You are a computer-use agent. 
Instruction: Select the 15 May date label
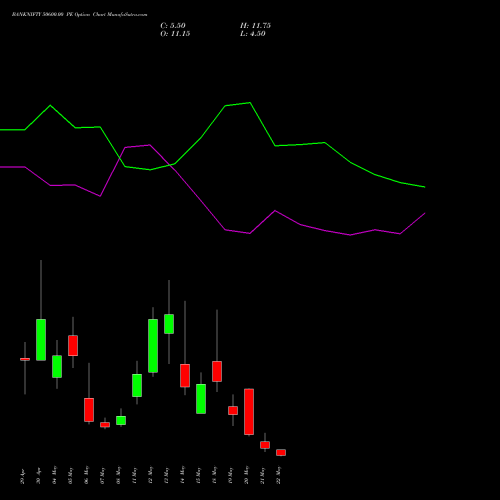point(198,475)
